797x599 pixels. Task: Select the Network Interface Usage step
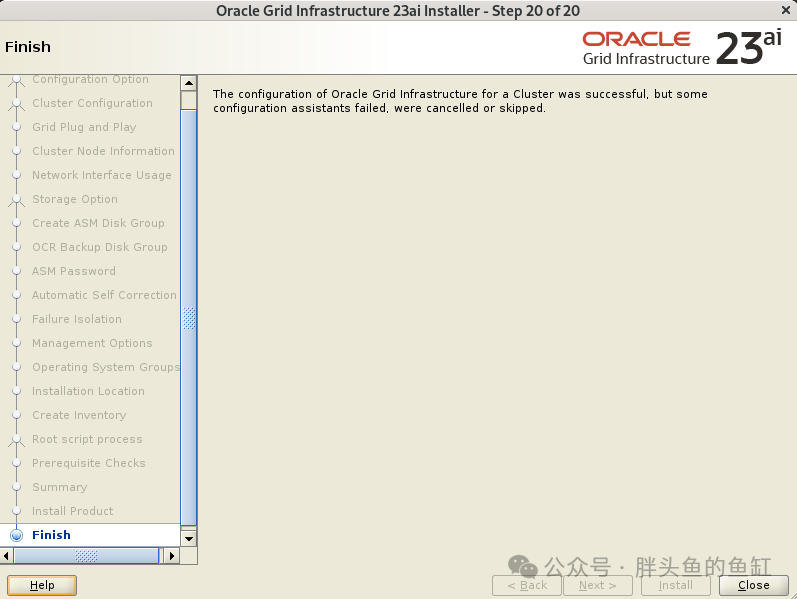point(102,175)
